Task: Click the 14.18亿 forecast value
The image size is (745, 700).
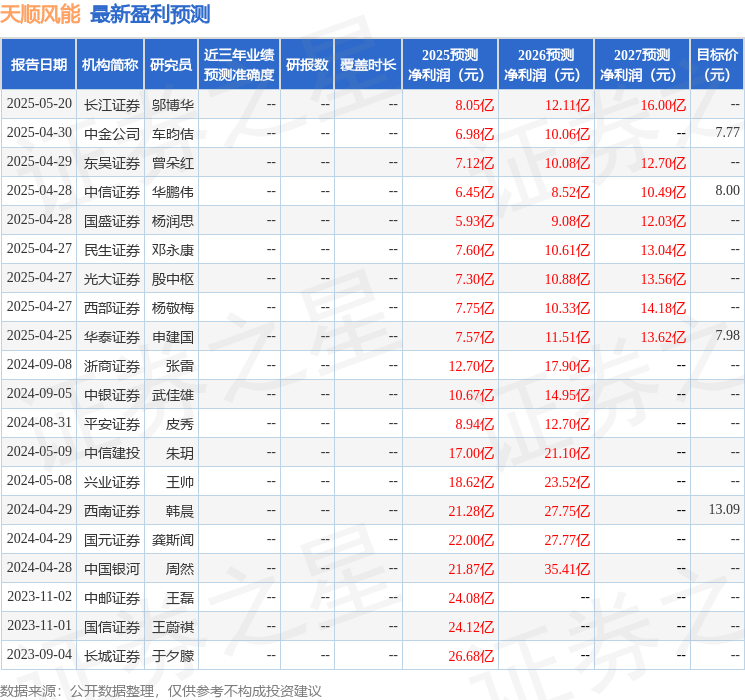Action: (663, 308)
